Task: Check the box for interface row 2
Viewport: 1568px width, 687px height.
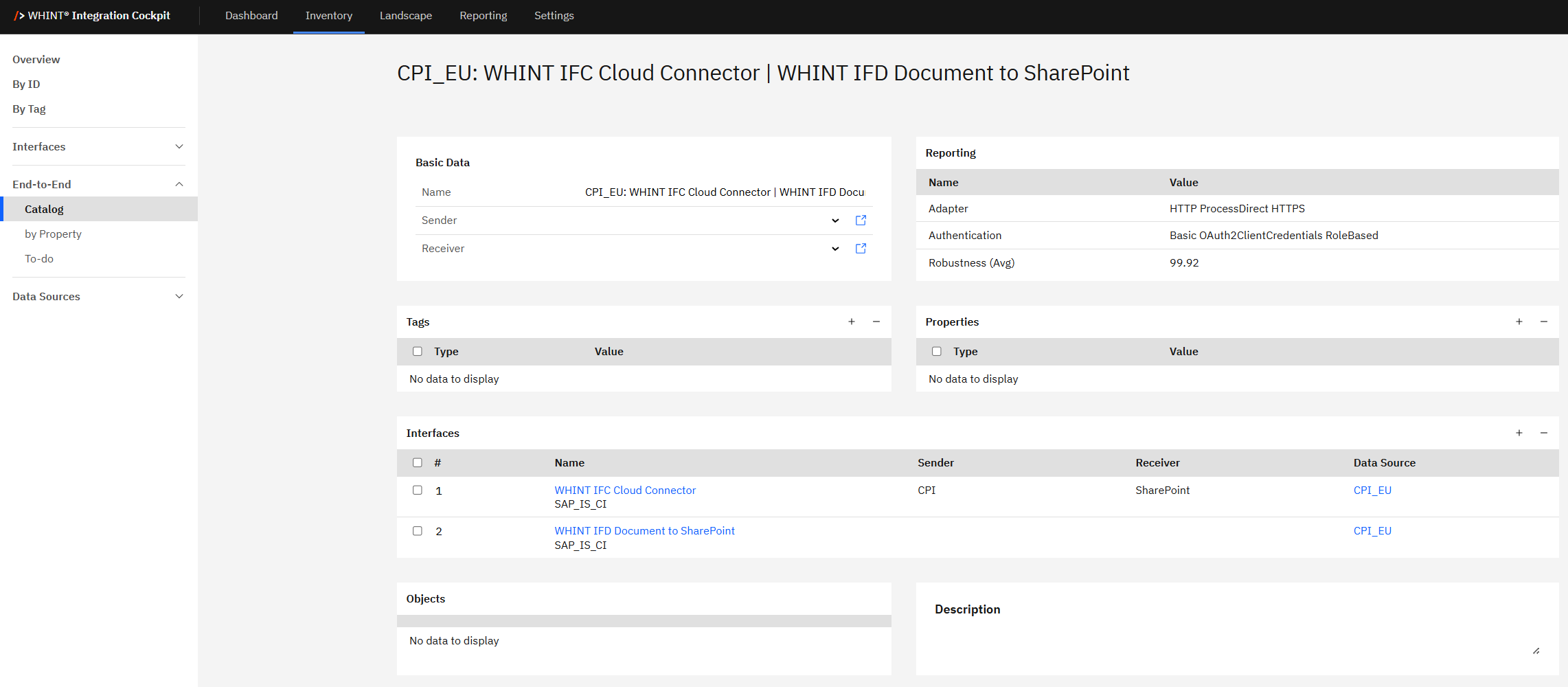Action: tap(418, 530)
